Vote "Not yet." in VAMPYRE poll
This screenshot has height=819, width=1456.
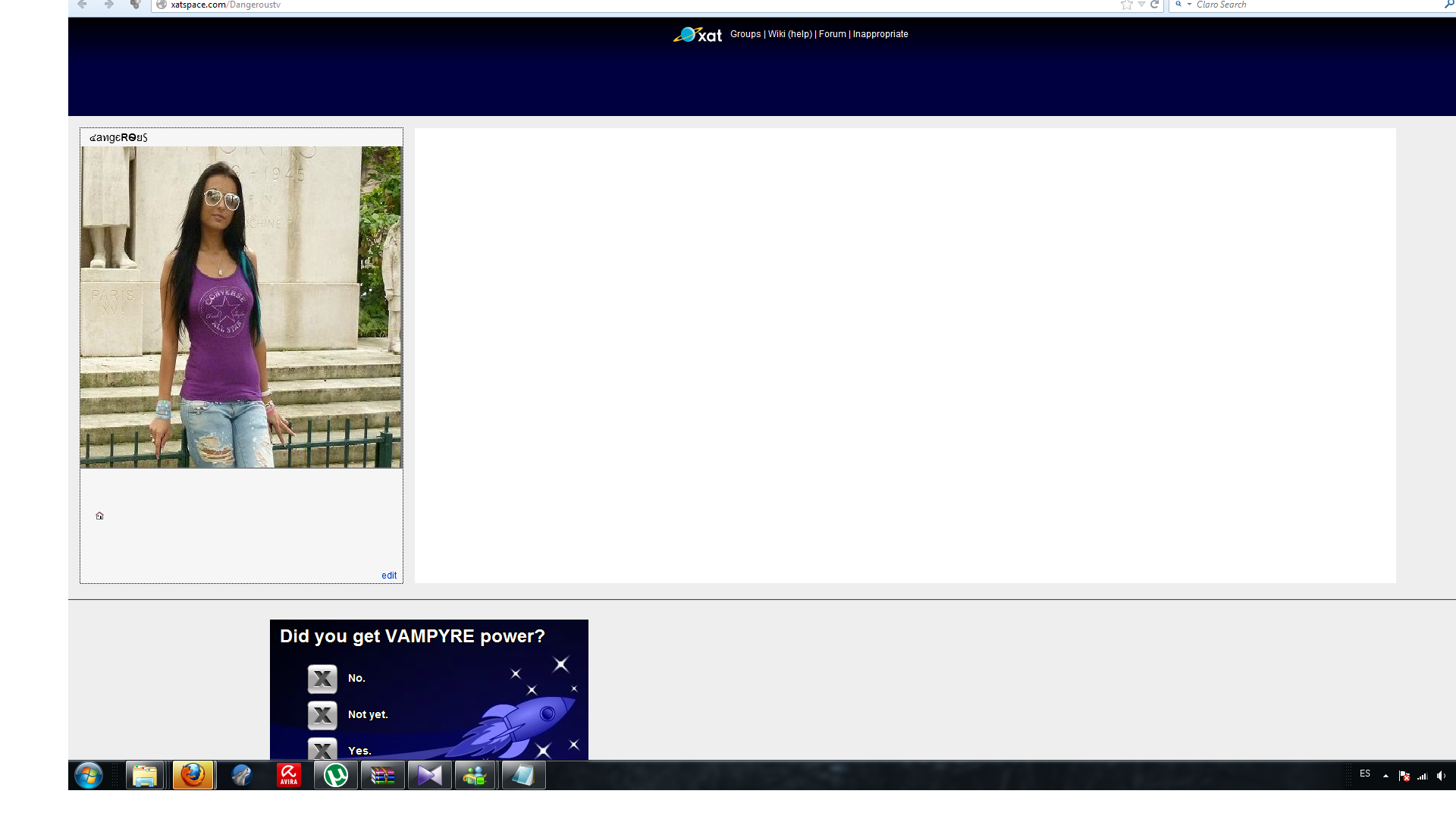pyautogui.click(x=322, y=715)
